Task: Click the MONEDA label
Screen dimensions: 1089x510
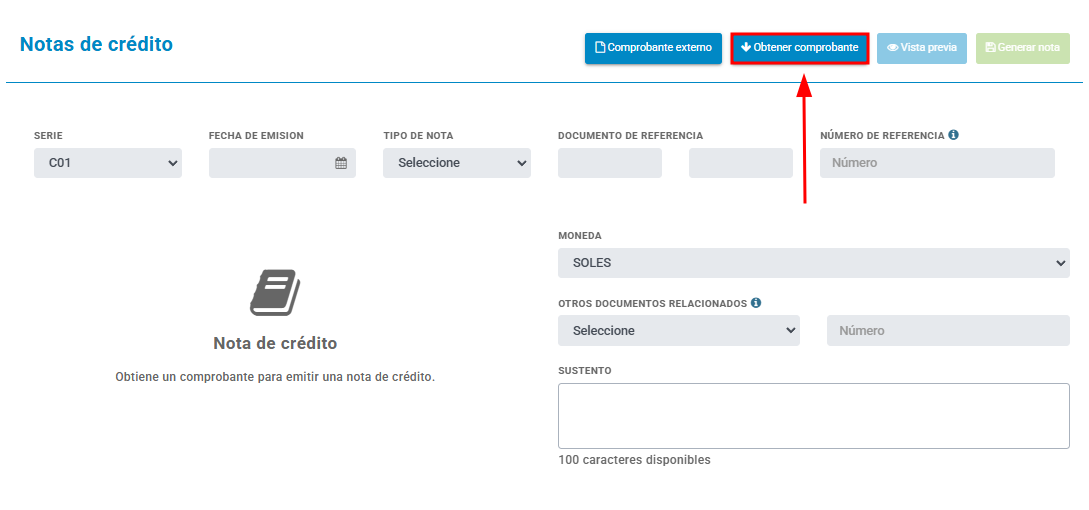Action: (580, 236)
